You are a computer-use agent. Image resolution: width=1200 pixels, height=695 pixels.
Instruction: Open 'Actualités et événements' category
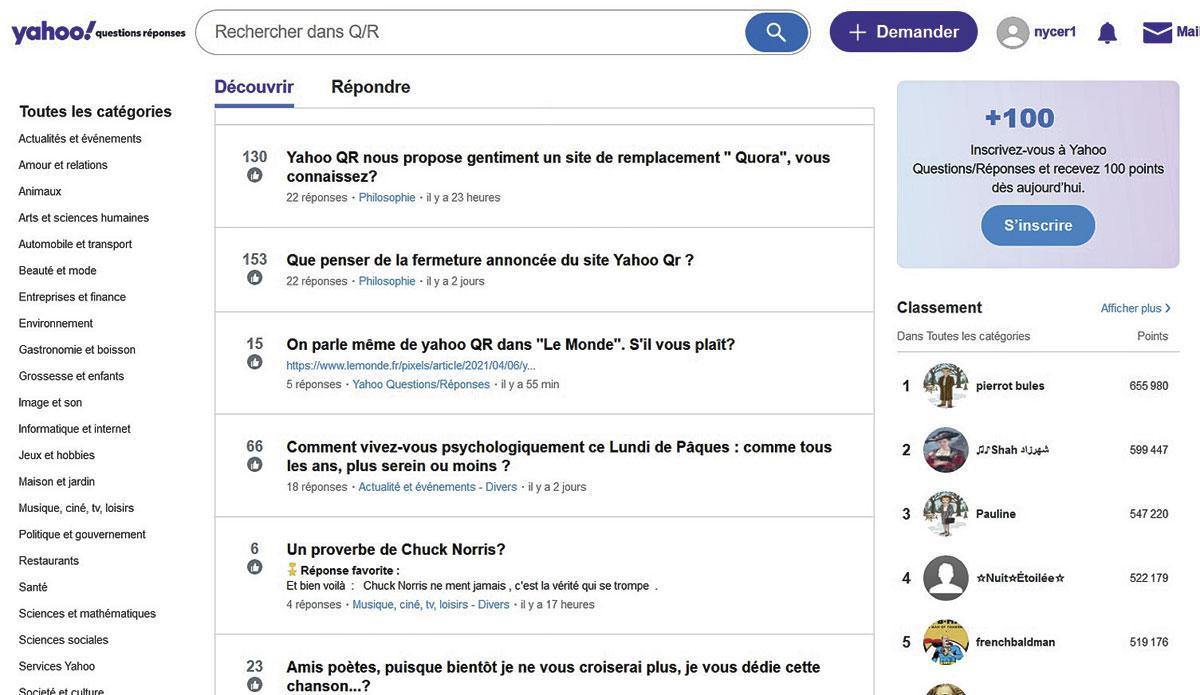[x=80, y=139]
